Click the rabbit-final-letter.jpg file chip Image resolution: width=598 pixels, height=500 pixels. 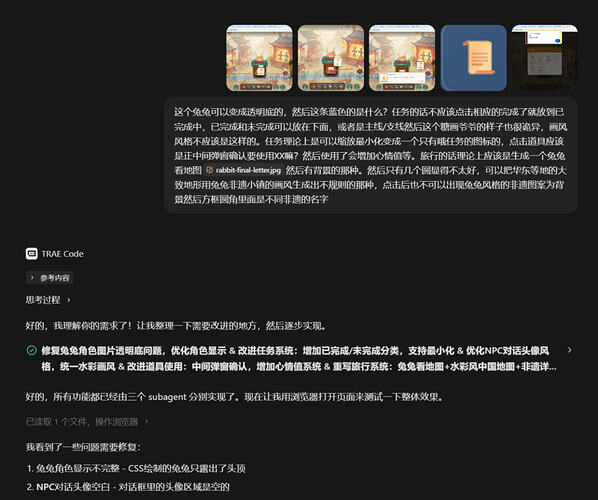coord(244,170)
